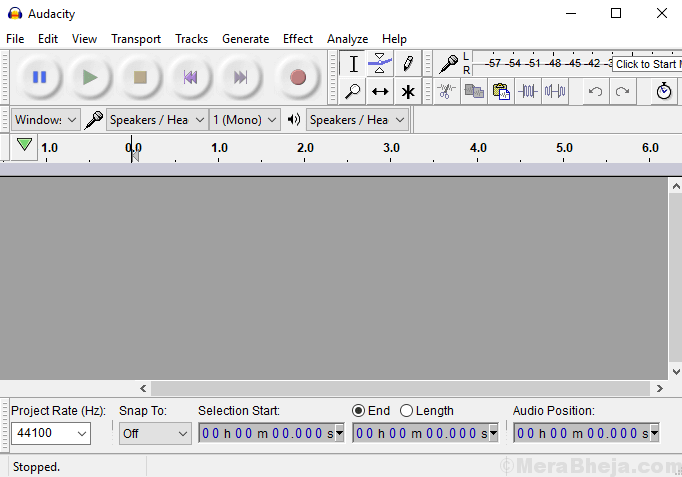Click the green triangle timeline pin button
Viewport: 682px width, 477px height.
tap(24, 145)
